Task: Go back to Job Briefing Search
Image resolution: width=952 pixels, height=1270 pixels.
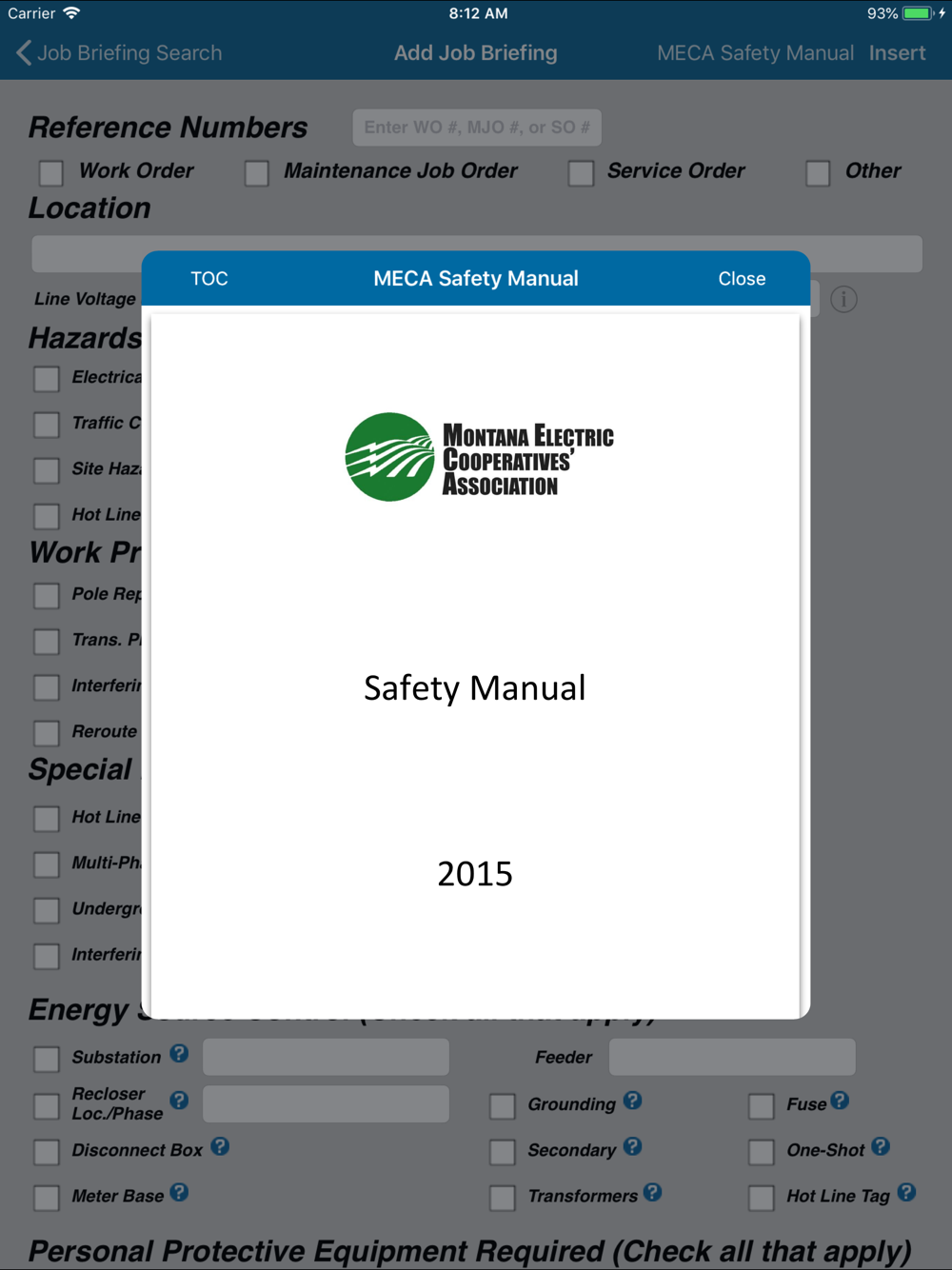Action: (118, 53)
